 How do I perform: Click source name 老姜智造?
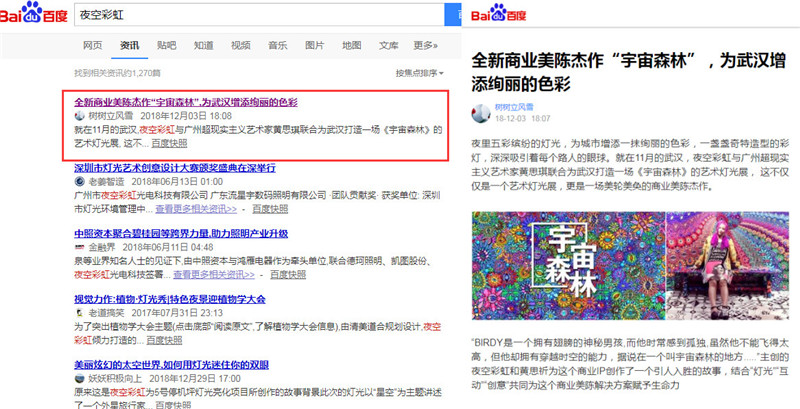coord(106,182)
